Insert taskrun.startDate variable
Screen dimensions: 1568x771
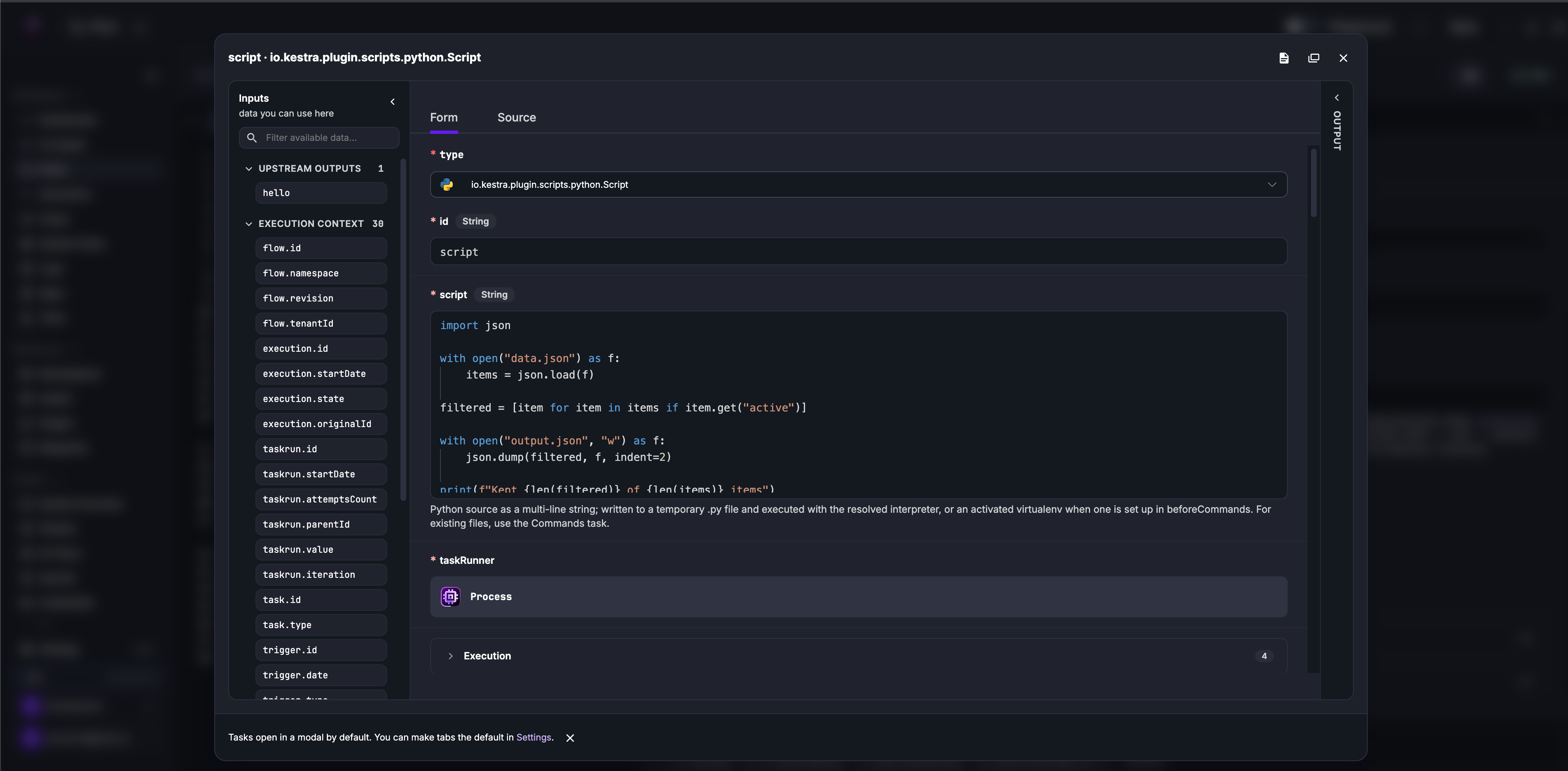tap(321, 474)
